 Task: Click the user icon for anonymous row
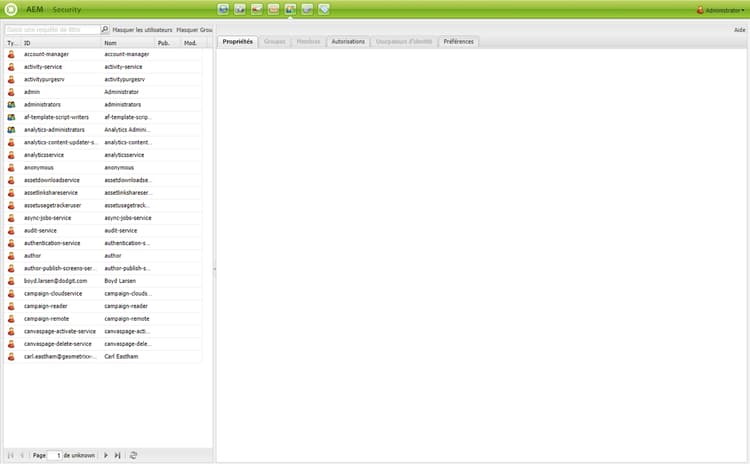tap(11, 167)
